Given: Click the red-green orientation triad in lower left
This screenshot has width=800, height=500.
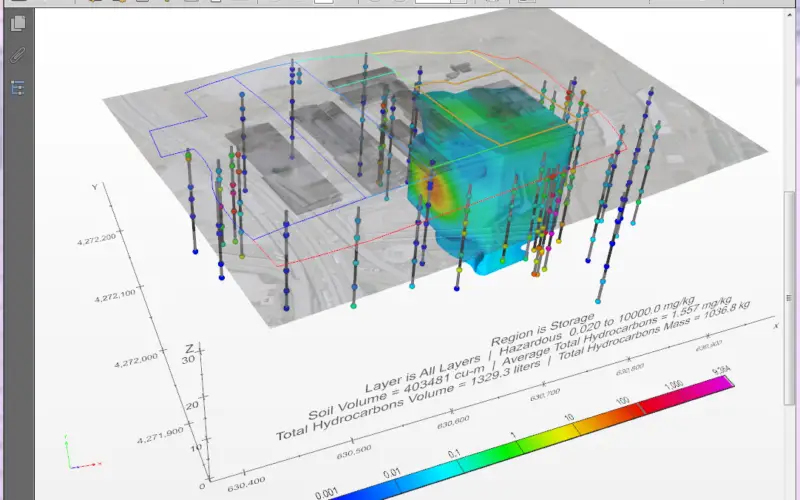Looking at the screenshot, I should tap(82, 453).
